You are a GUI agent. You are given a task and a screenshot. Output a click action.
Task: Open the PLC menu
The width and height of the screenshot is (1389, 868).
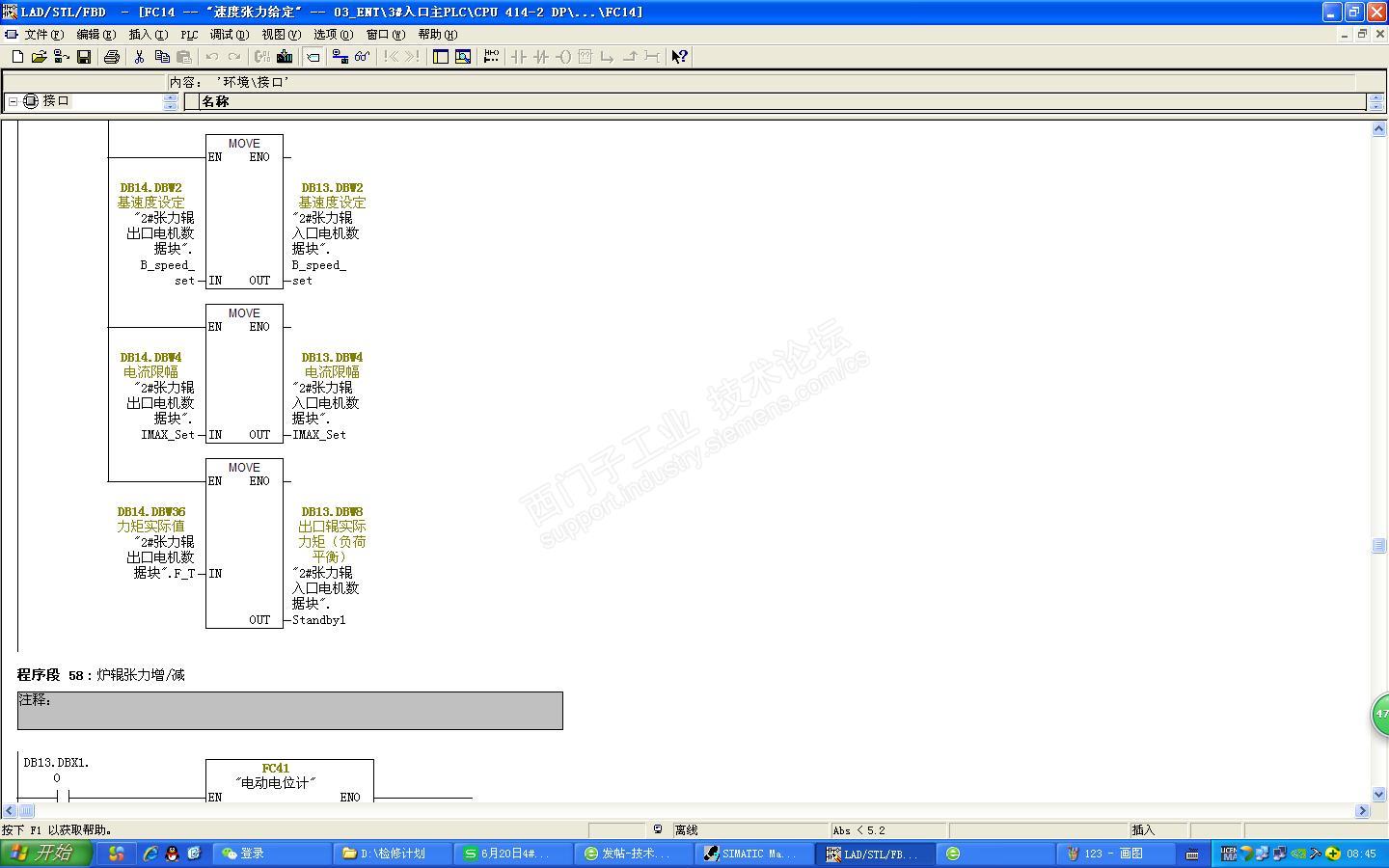(x=189, y=35)
